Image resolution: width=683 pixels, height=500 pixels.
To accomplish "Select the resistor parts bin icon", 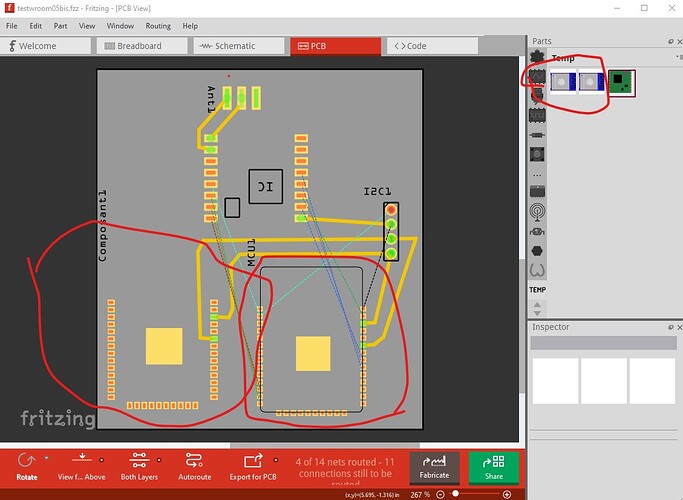I will [x=537, y=135].
